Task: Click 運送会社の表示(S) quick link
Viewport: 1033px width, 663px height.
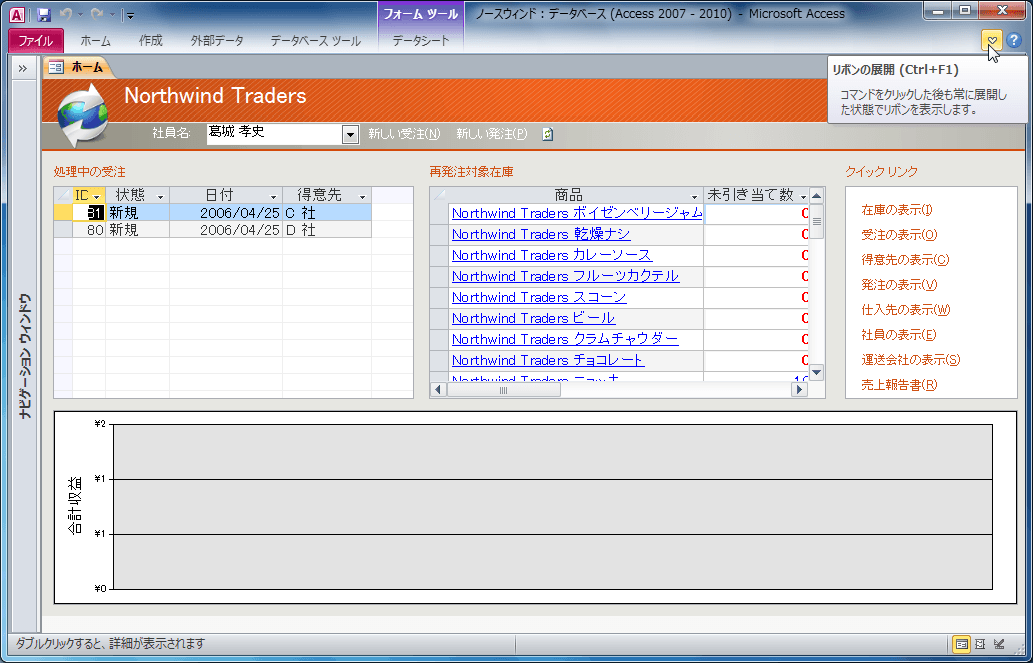Action: coord(910,360)
